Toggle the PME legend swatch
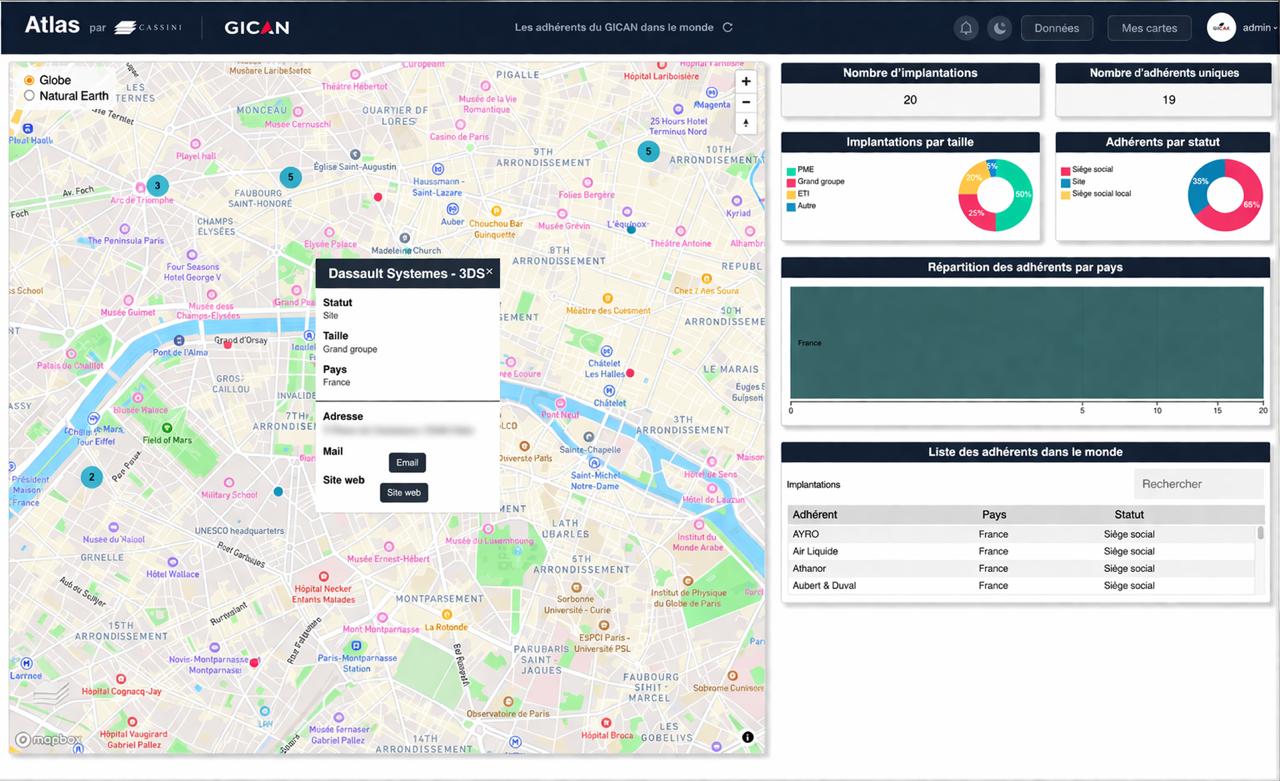 (x=791, y=170)
